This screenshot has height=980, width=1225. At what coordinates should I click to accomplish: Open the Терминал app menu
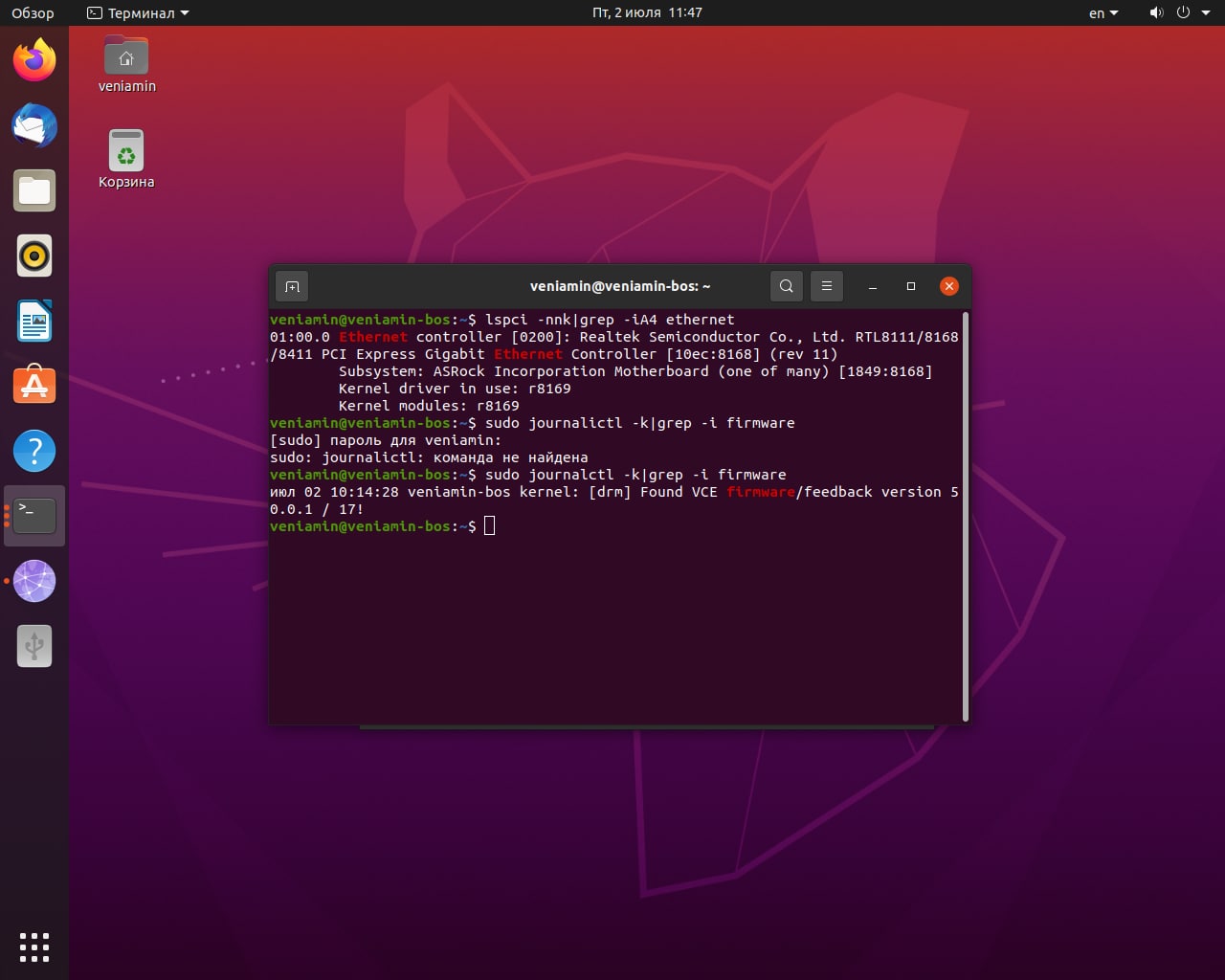(x=138, y=13)
